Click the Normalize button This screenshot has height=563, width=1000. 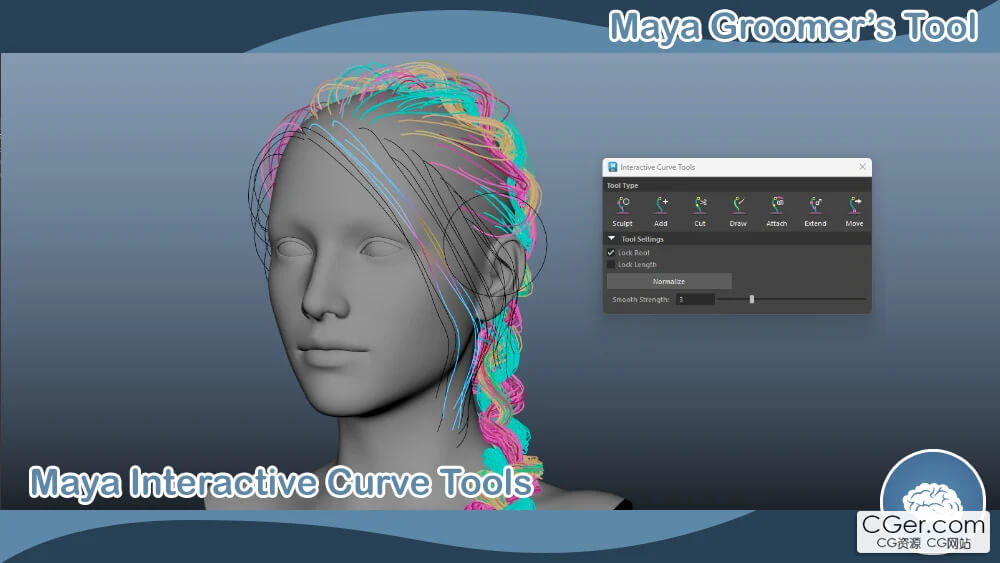coord(669,281)
